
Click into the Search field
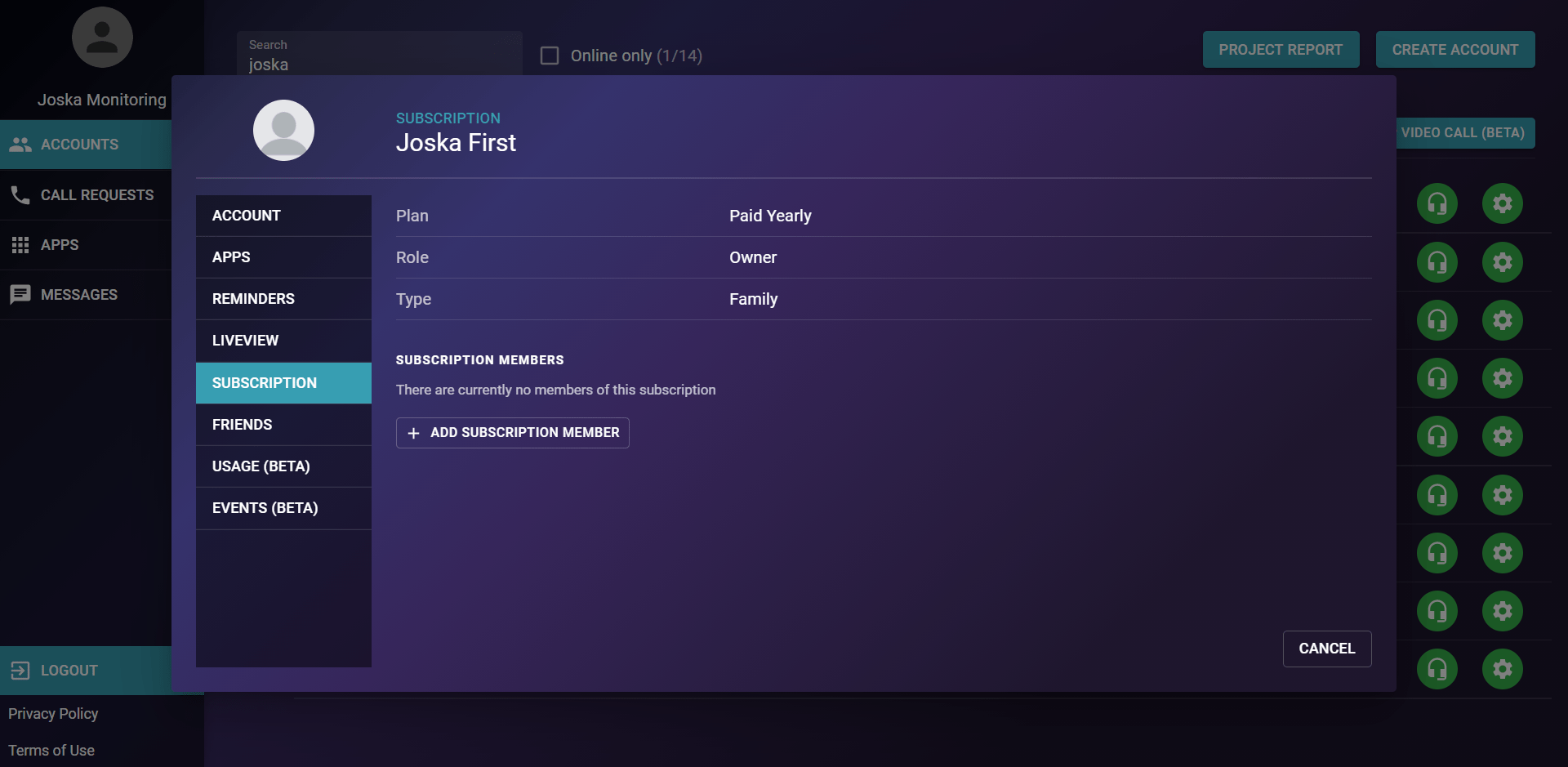(x=380, y=59)
